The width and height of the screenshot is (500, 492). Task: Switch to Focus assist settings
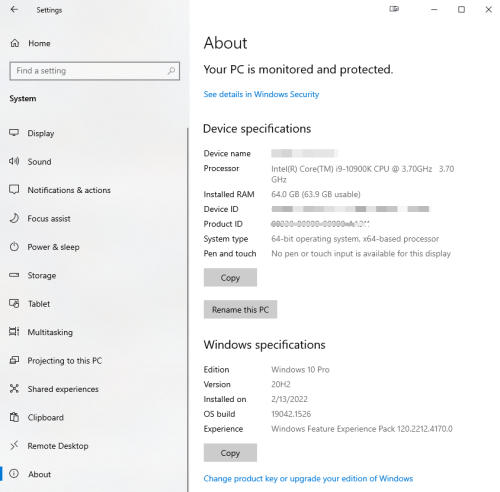(x=49, y=219)
